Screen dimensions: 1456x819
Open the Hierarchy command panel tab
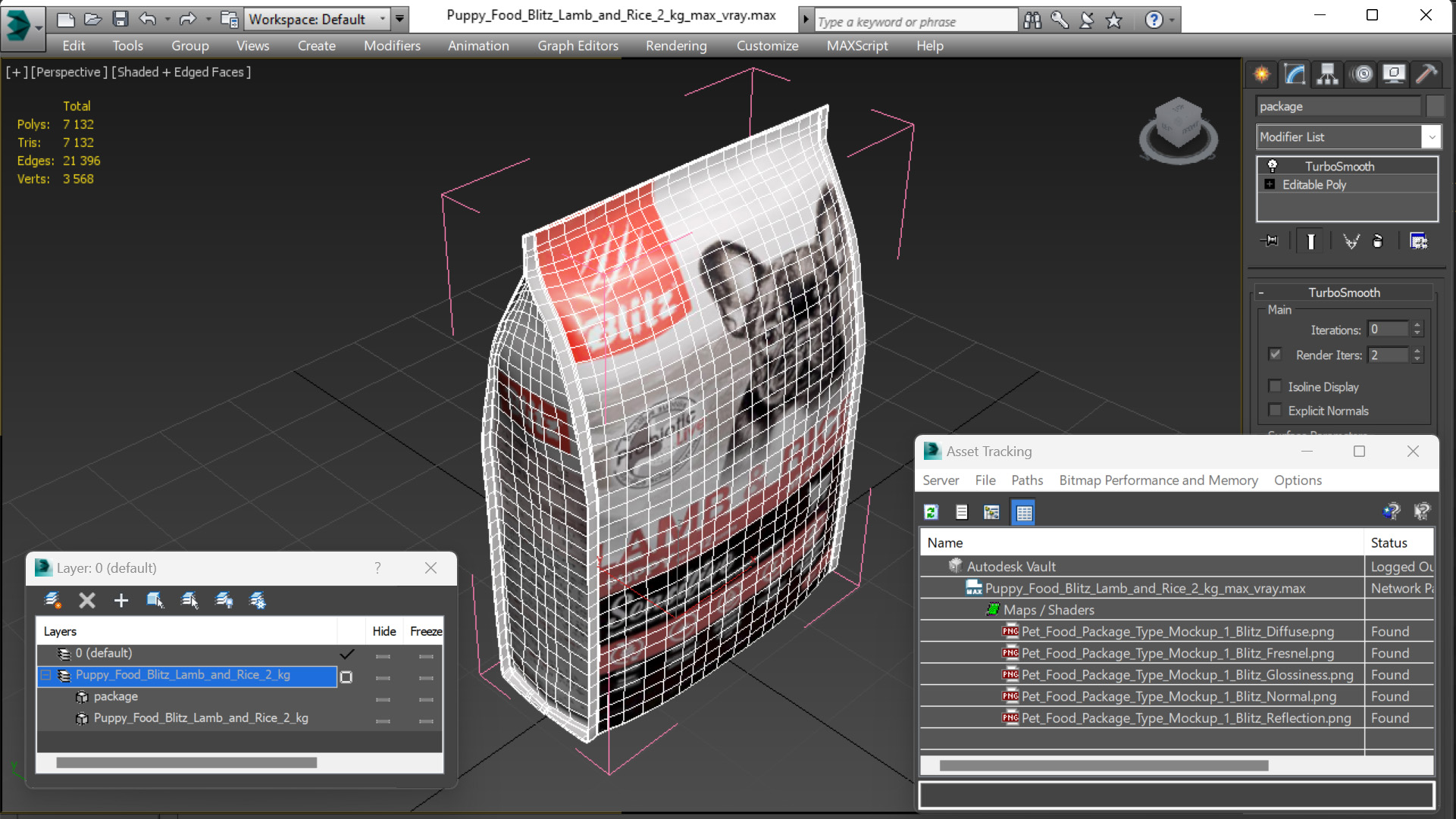(x=1327, y=73)
